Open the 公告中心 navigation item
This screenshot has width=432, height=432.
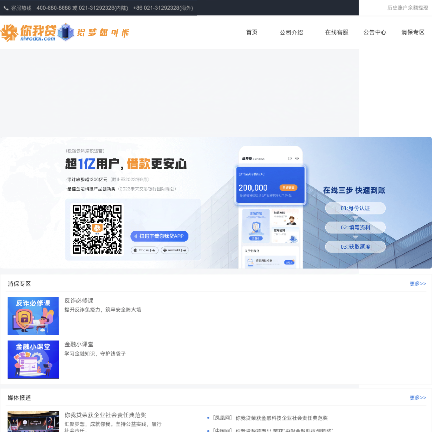[375, 32]
